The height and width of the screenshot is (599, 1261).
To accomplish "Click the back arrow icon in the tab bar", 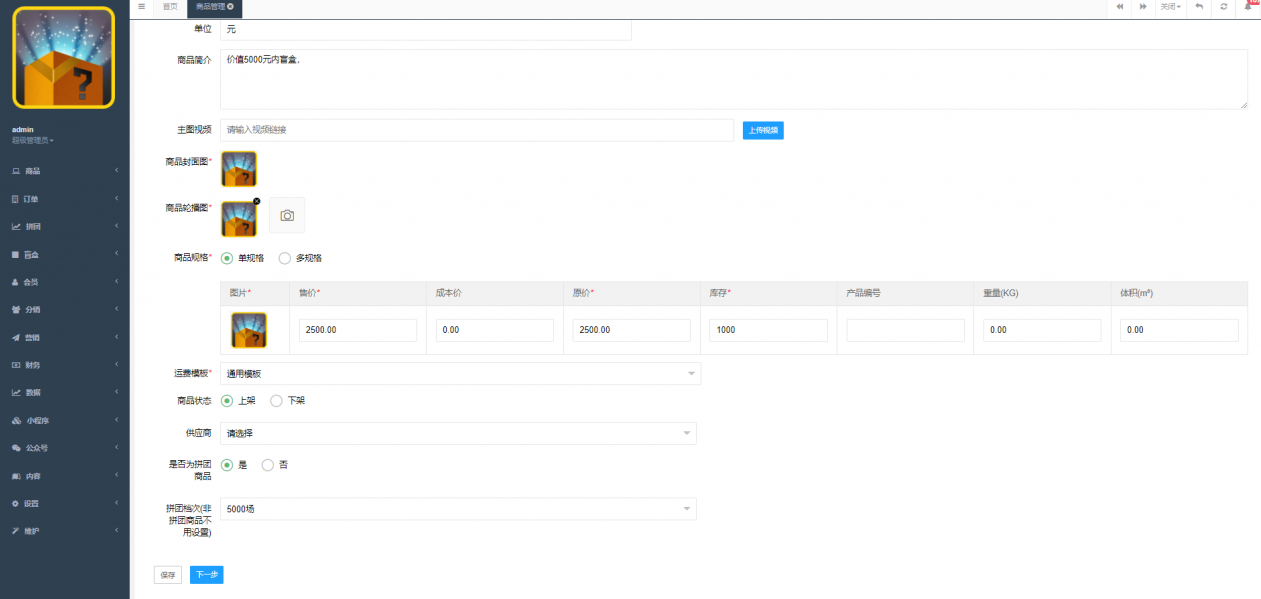I will click(x=1199, y=7).
